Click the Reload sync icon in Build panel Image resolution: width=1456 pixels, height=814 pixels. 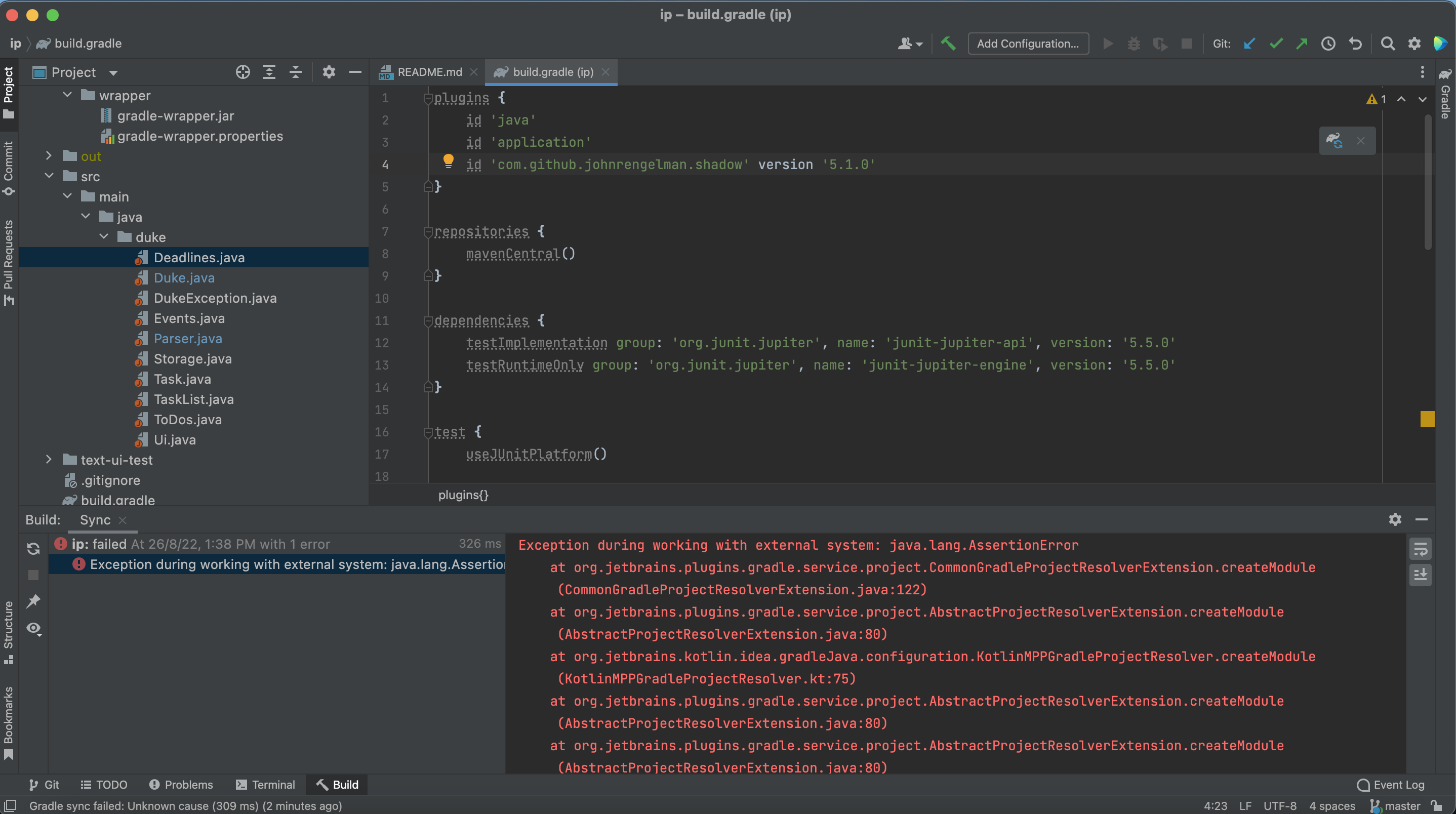pyautogui.click(x=33, y=548)
